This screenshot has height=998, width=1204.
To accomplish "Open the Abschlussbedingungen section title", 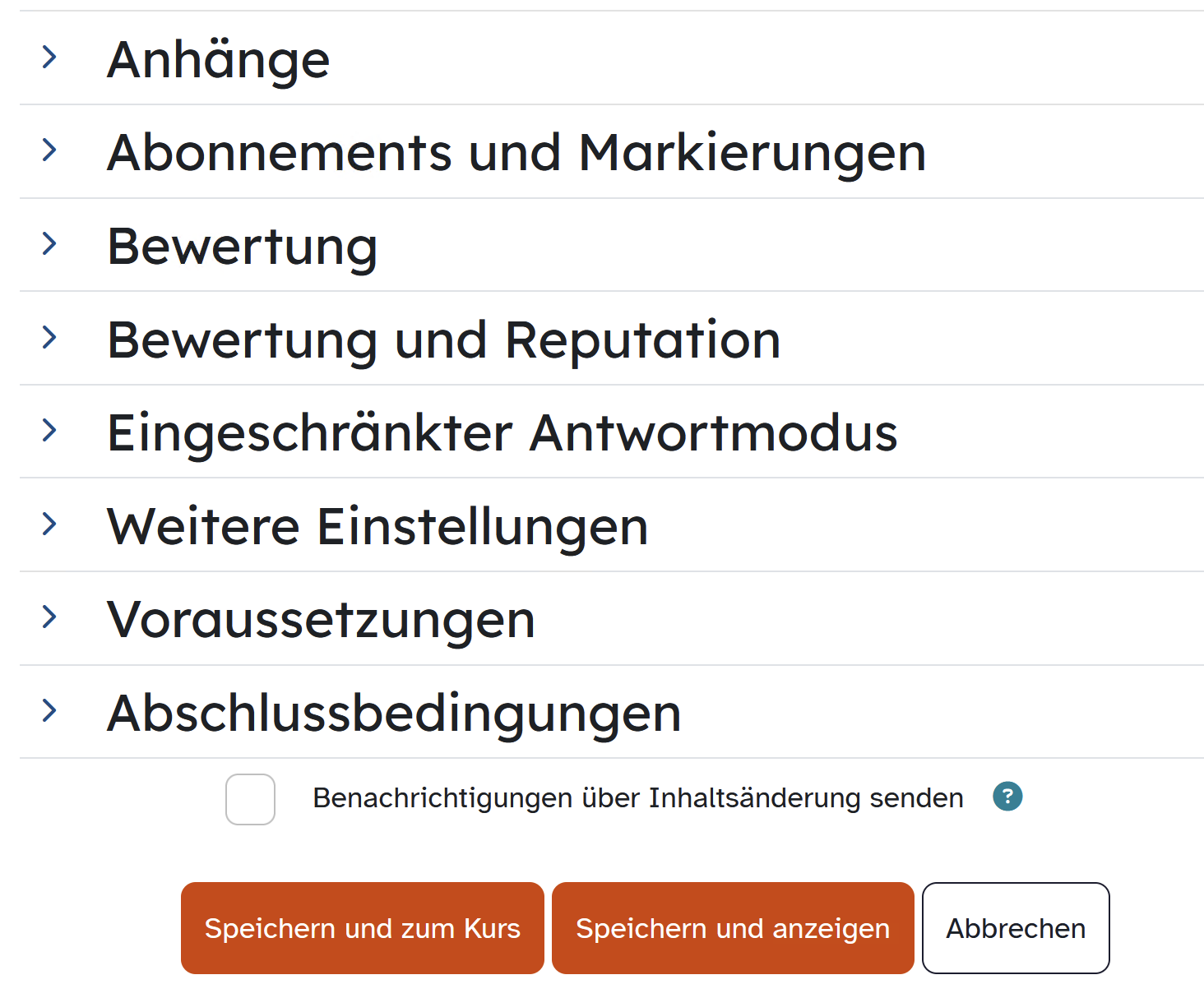I will click(x=394, y=713).
